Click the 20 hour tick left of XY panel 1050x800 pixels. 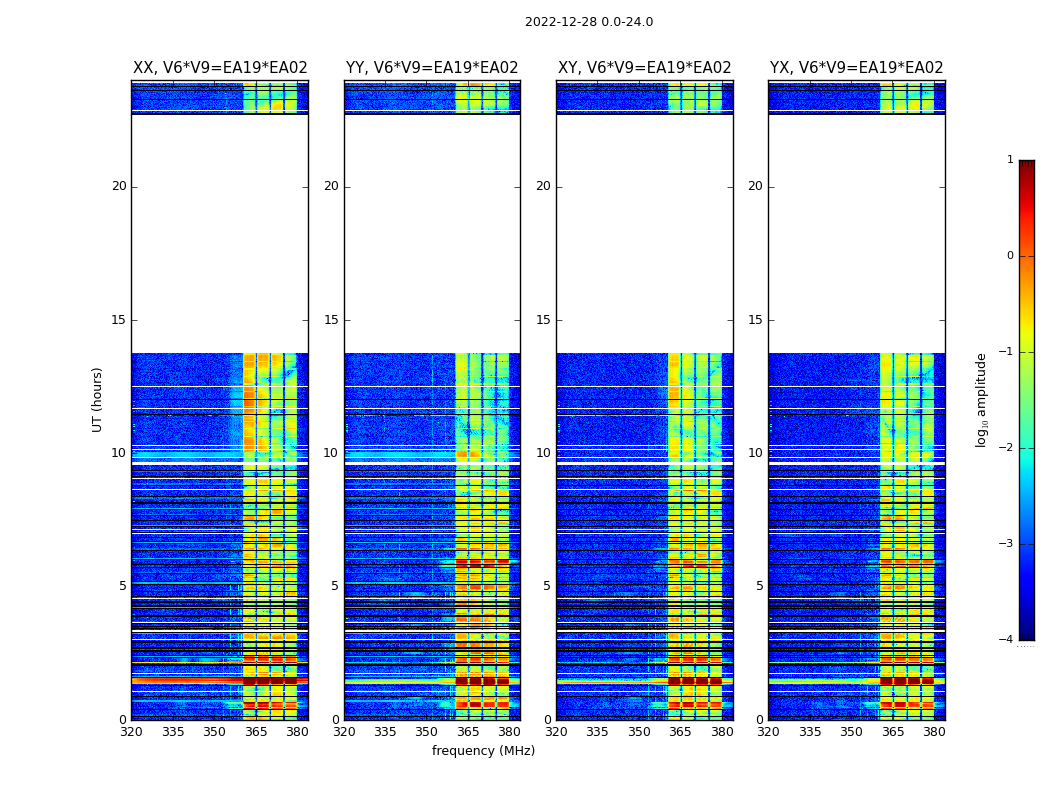pyautogui.click(x=543, y=186)
